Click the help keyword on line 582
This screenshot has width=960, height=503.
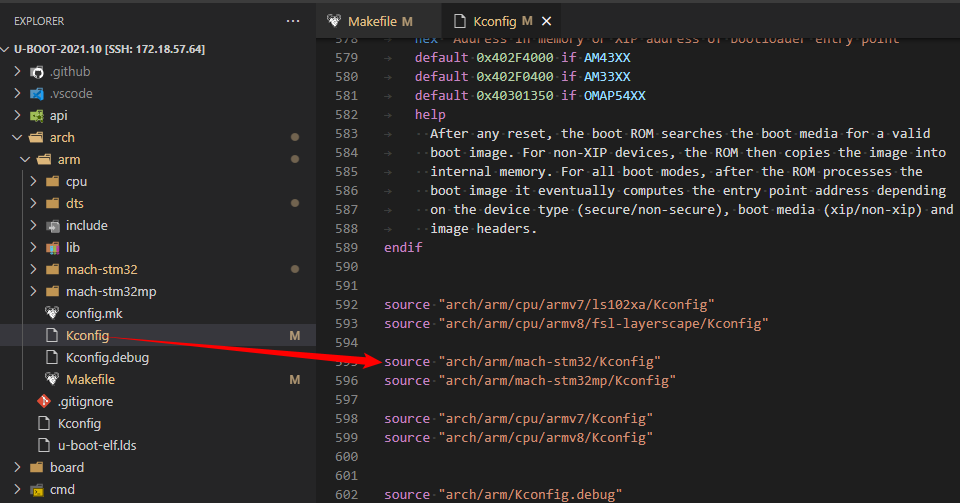click(430, 115)
